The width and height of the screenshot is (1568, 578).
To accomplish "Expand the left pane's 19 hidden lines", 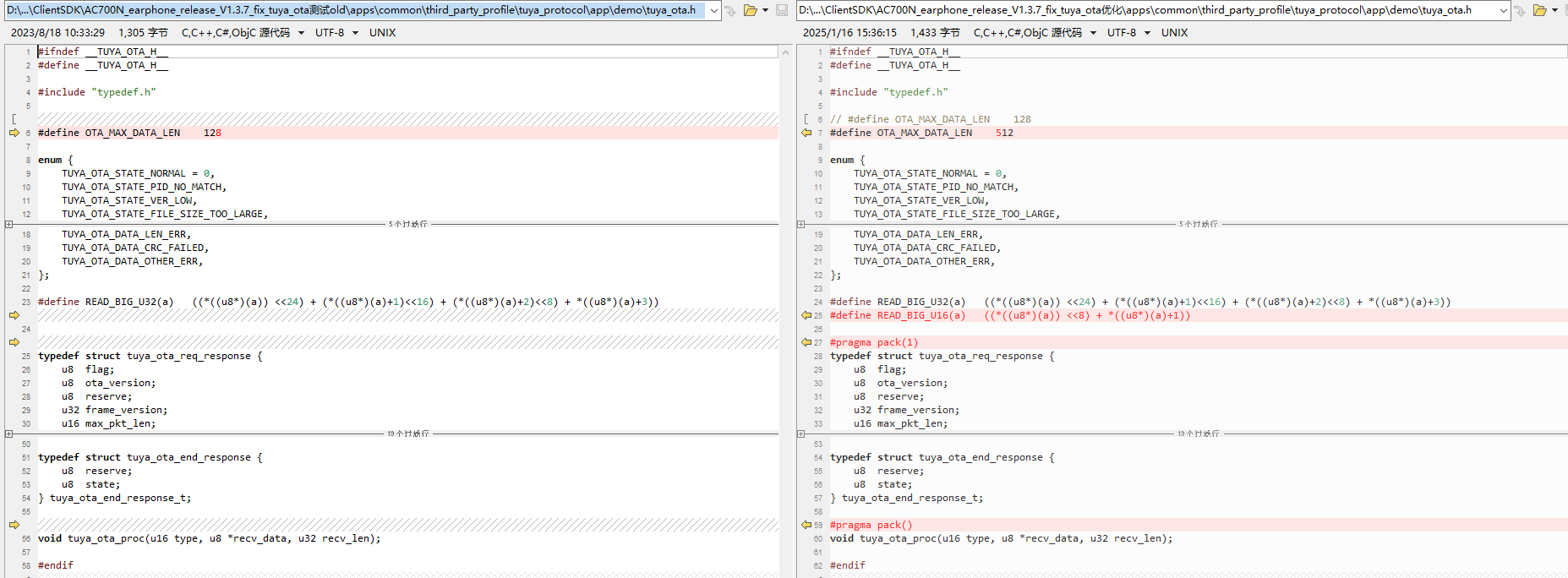I will 8,433.
